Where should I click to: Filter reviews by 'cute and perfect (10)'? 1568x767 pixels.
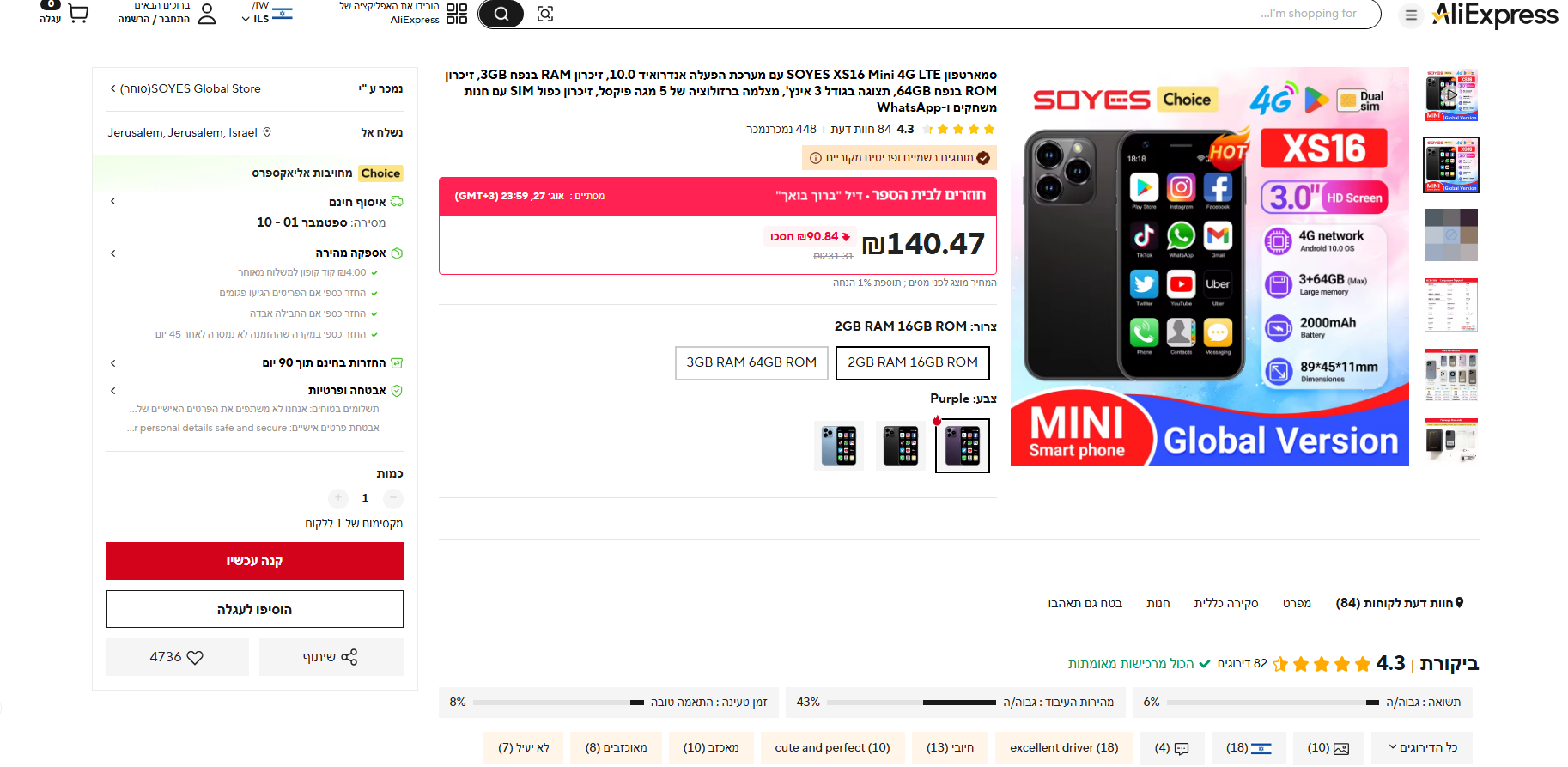pos(832,748)
